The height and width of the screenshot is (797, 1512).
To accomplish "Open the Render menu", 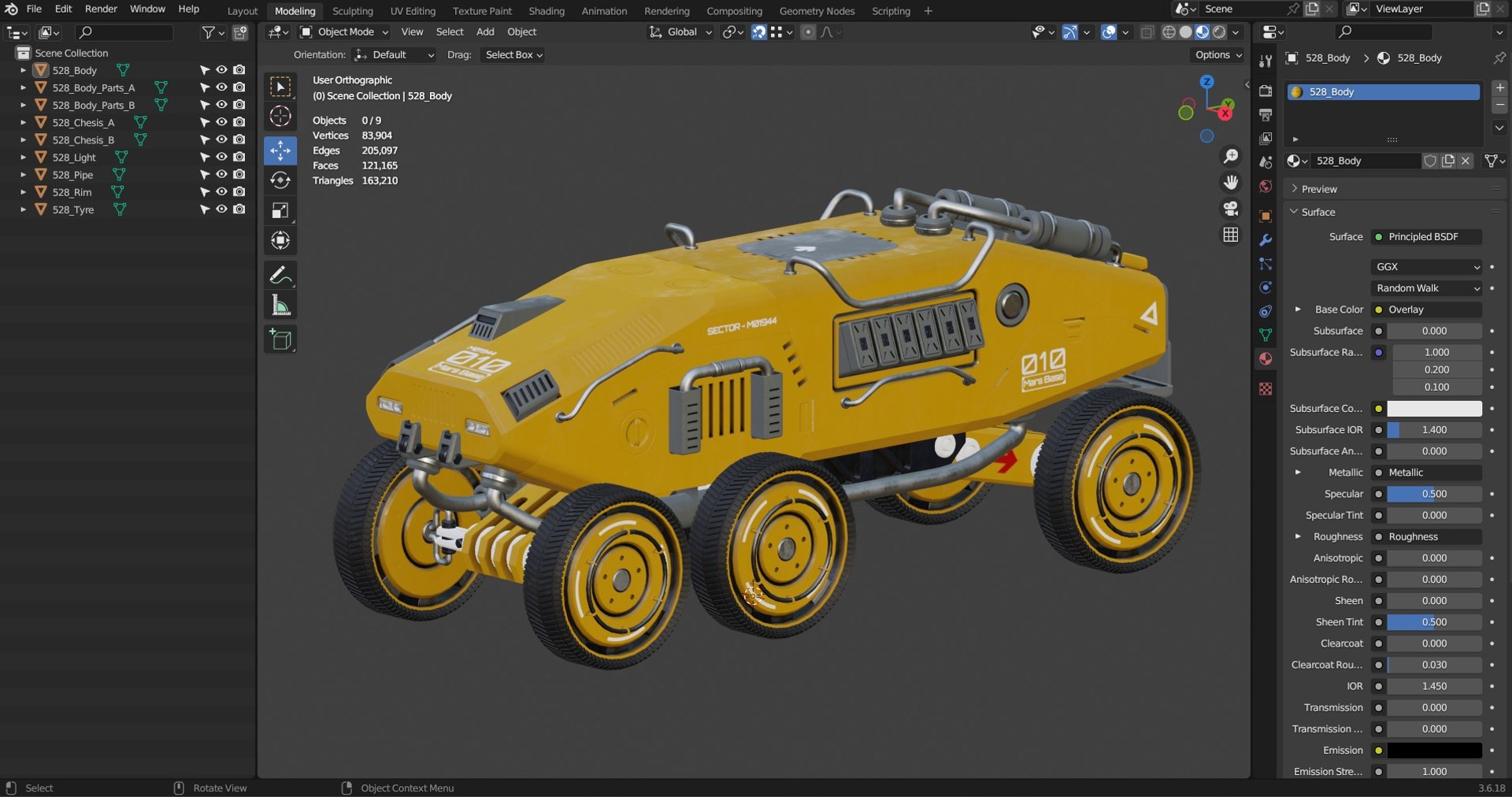I will [x=101, y=9].
